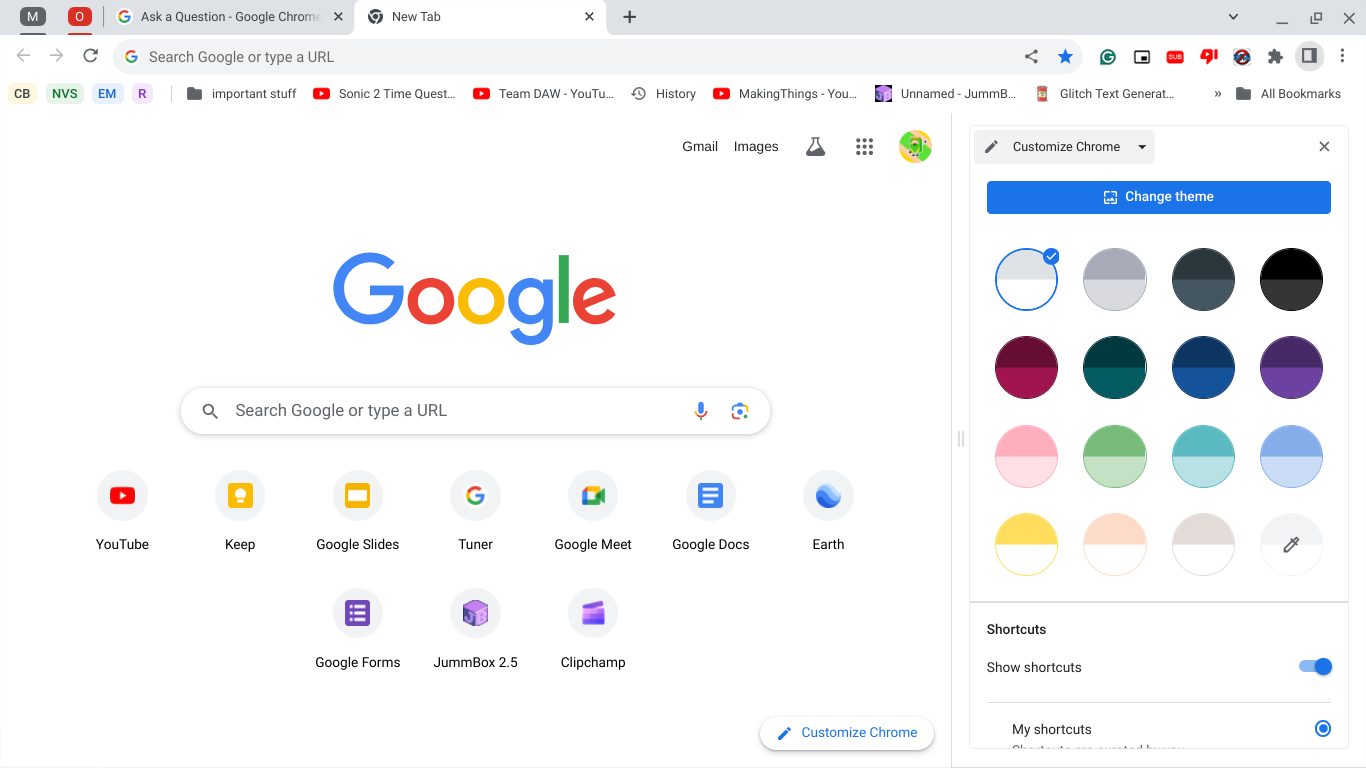Open the important stuff bookmark folder
Viewport: 1366px width, 768px height.
242,94
